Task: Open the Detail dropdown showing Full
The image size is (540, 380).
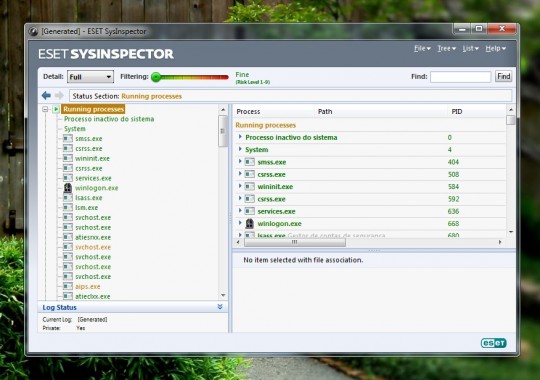Action: [90, 77]
